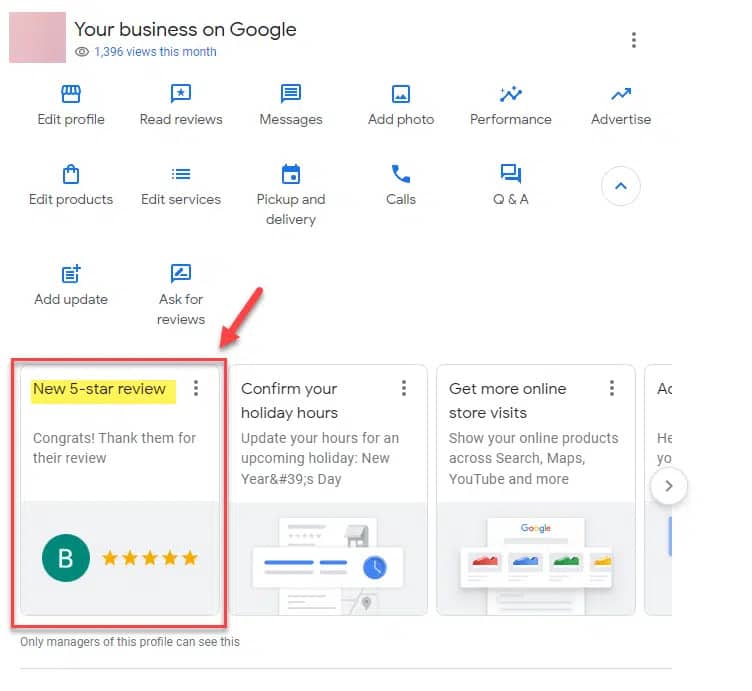Open the New 5-star review card title
This screenshot has width=752, height=691.
99,389
